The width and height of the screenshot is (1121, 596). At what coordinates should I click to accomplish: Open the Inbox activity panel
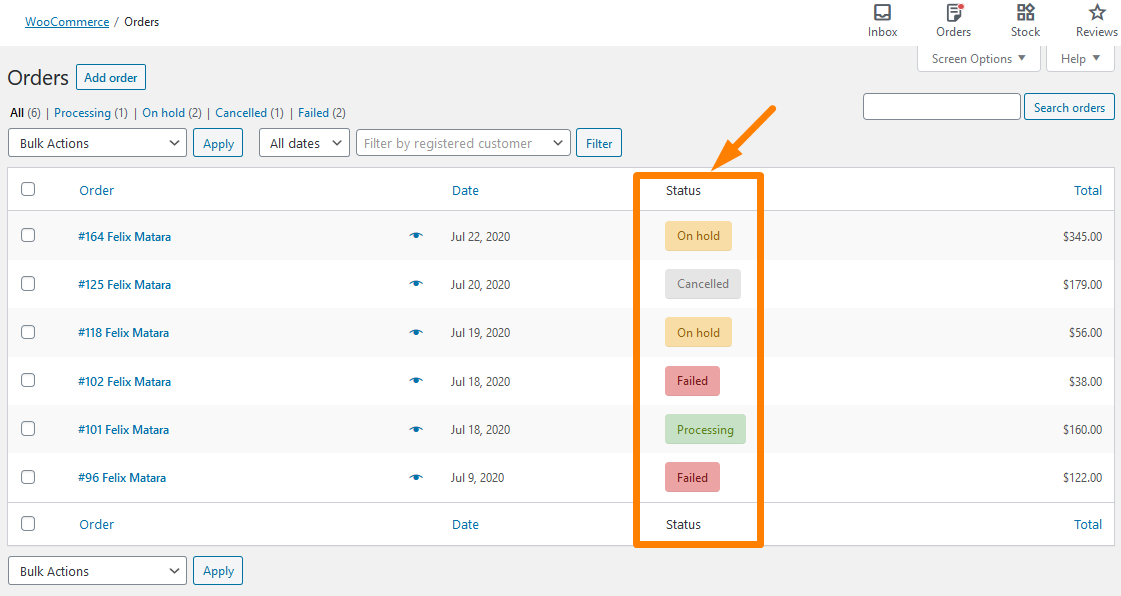point(882,21)
